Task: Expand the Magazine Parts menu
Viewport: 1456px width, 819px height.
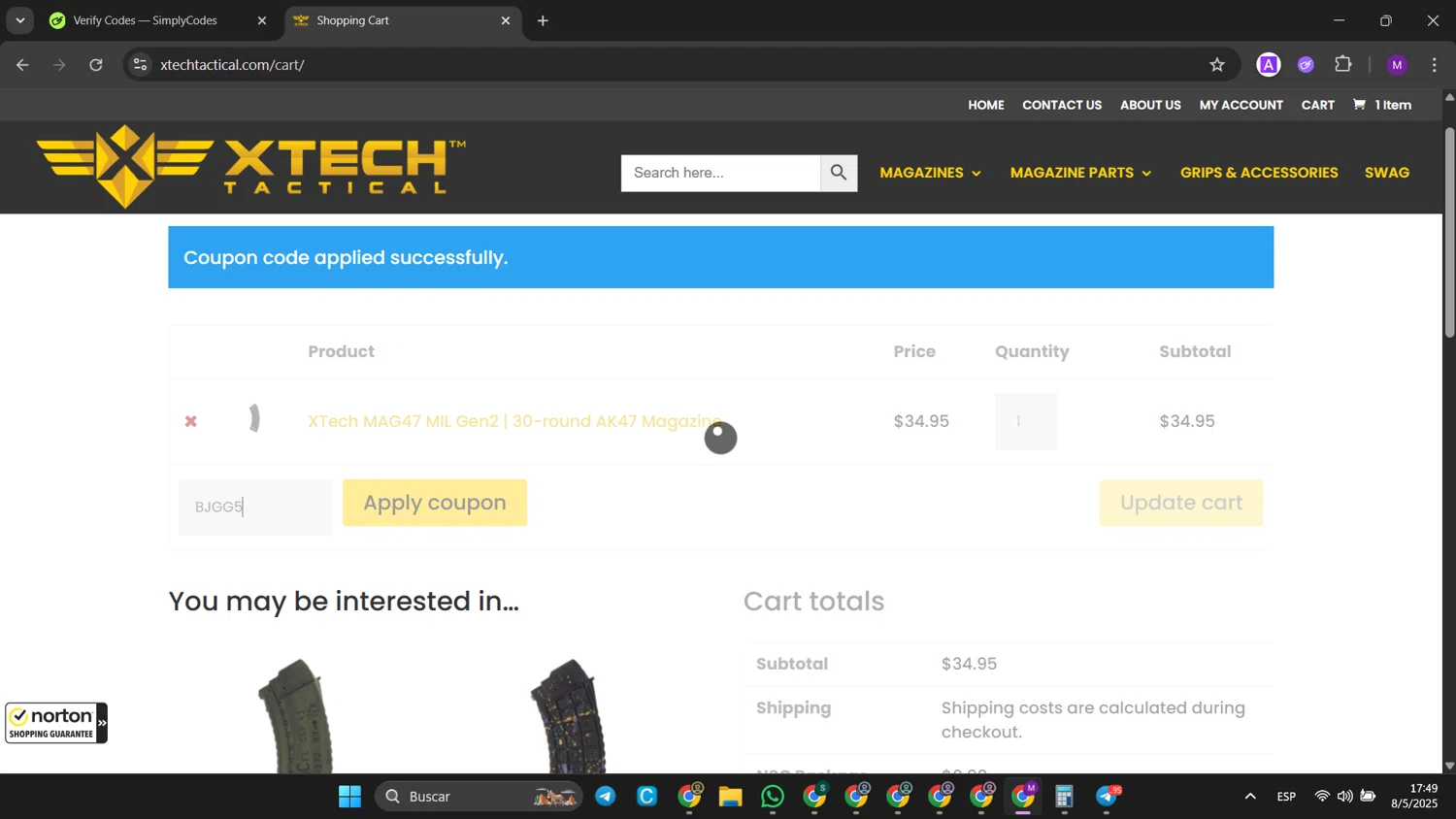Action: coord(1080,173)
